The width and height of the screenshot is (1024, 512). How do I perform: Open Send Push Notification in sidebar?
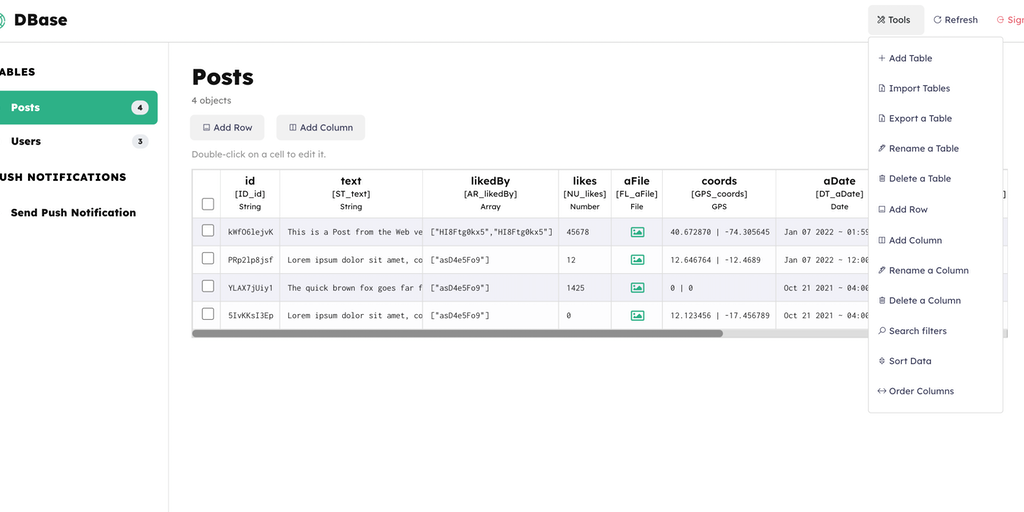(x=73, y=213)
